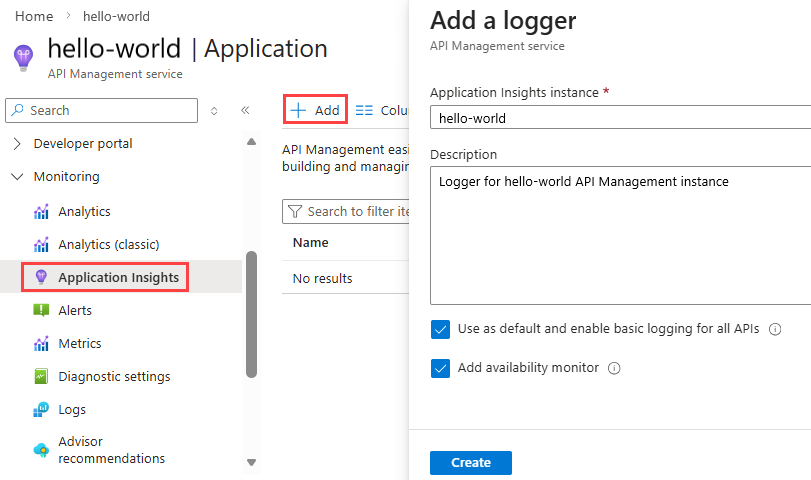Open Logs menu item

point(72,410)
